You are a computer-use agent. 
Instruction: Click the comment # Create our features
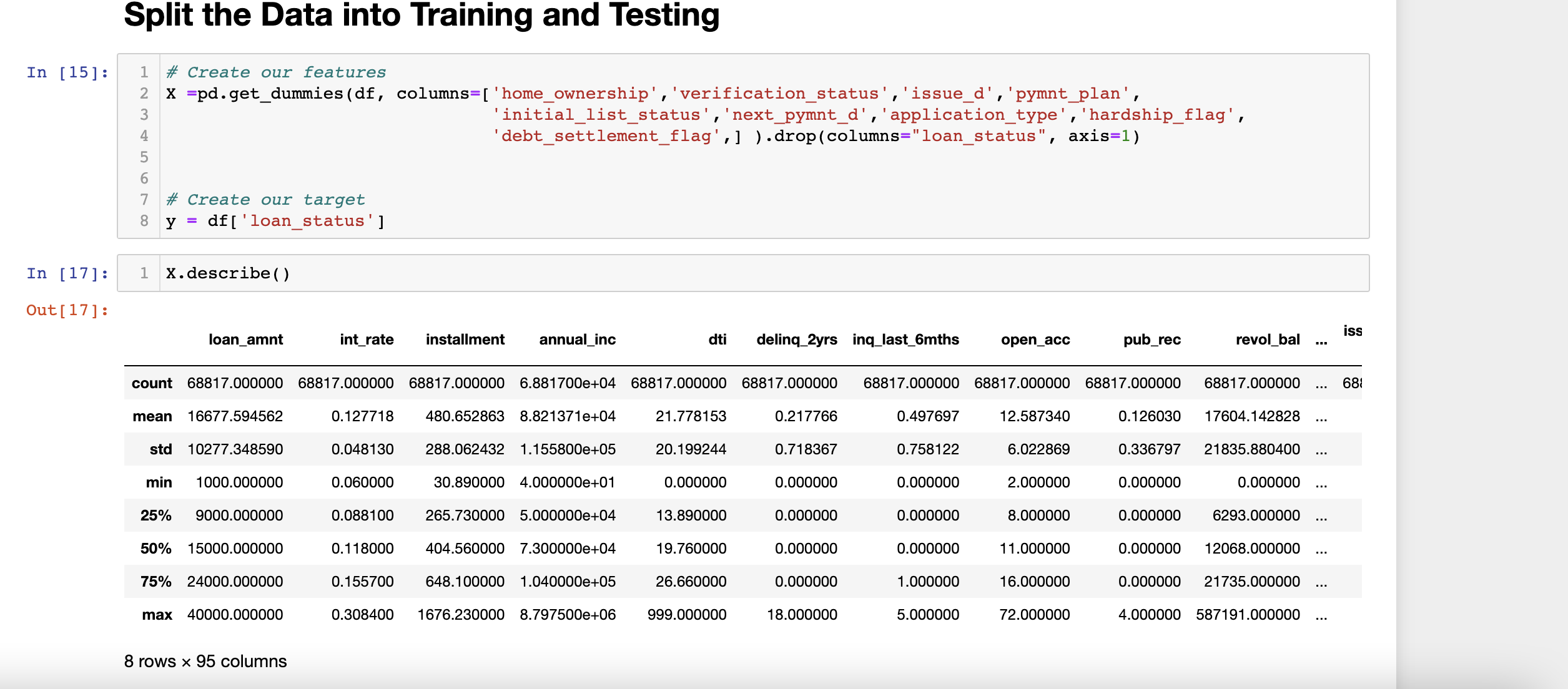point(275,72)
